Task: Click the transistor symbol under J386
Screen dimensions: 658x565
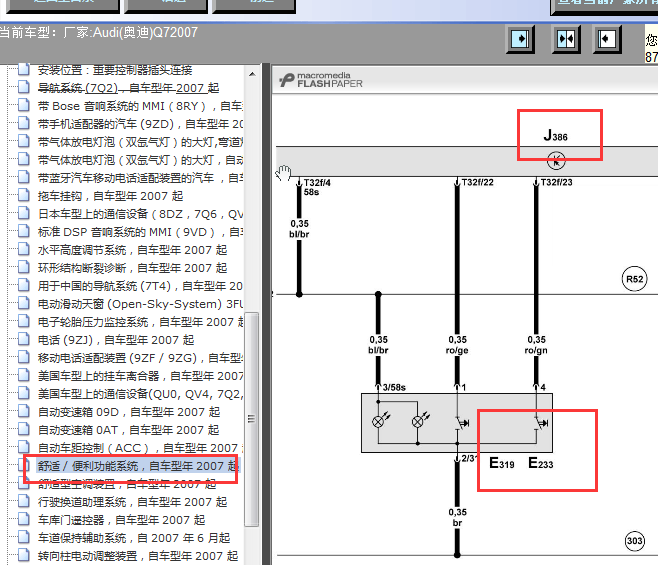Action: pyautogui.click(x=556, y=161)
